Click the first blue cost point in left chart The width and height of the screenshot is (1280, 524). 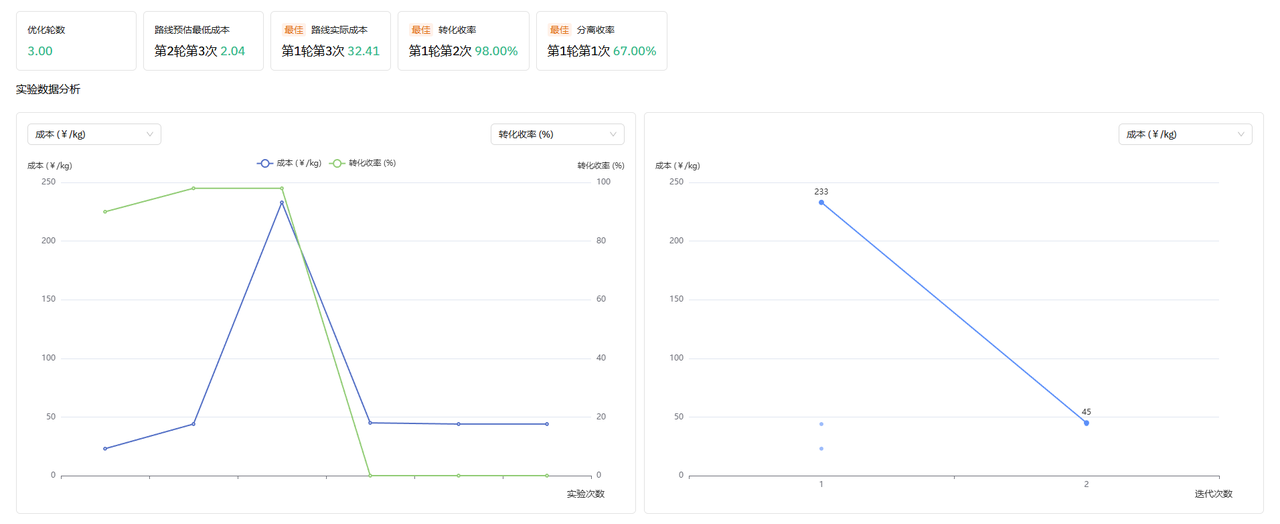105,448
